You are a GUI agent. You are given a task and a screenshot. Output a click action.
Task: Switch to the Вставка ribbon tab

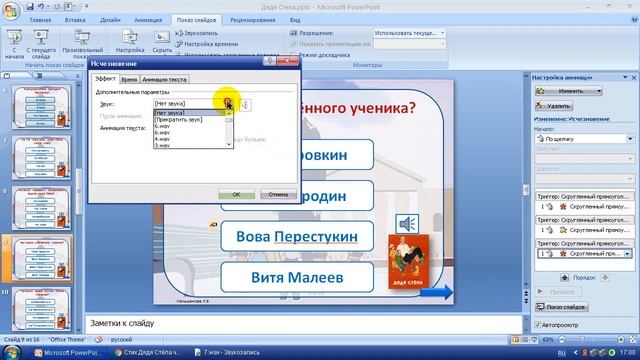[75, 20]
